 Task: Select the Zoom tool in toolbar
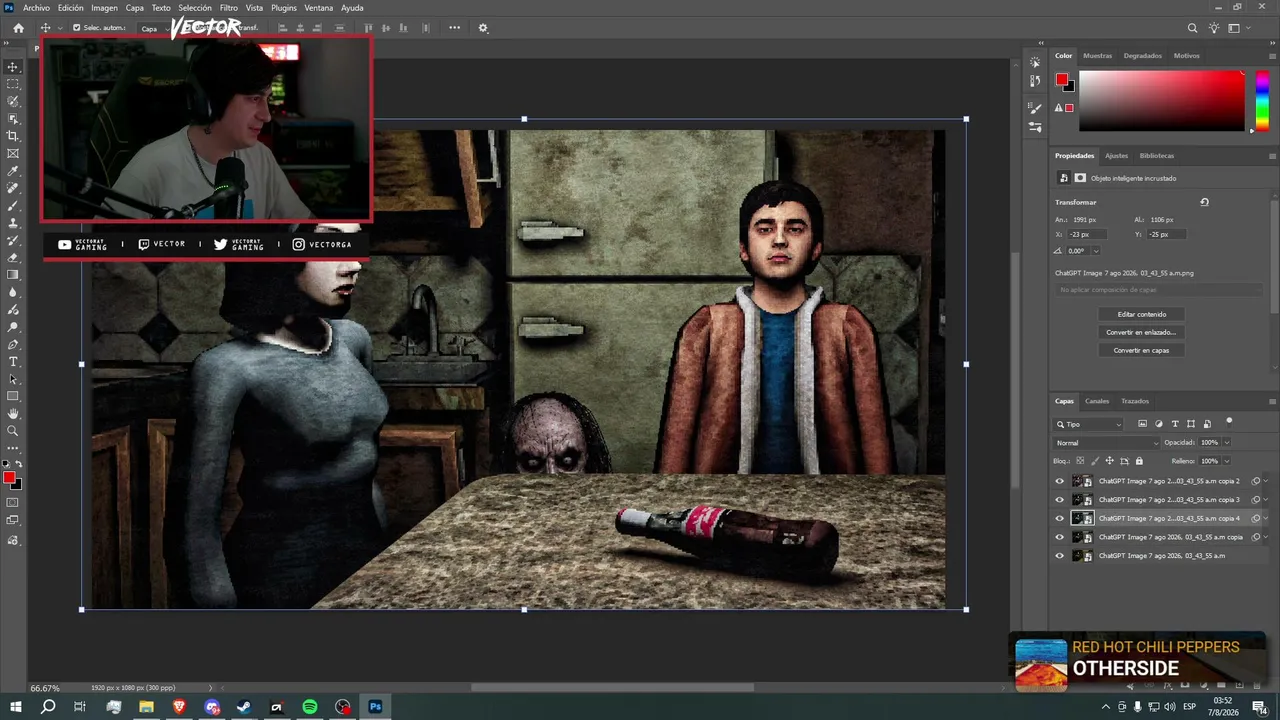point(13,431)
